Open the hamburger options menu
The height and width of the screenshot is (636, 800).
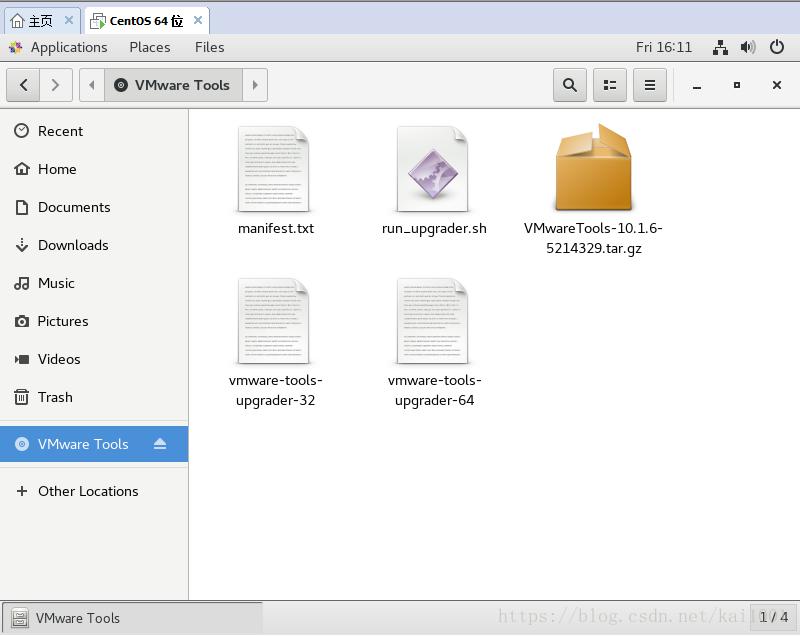pyautogui.click(x=649, y=85)
